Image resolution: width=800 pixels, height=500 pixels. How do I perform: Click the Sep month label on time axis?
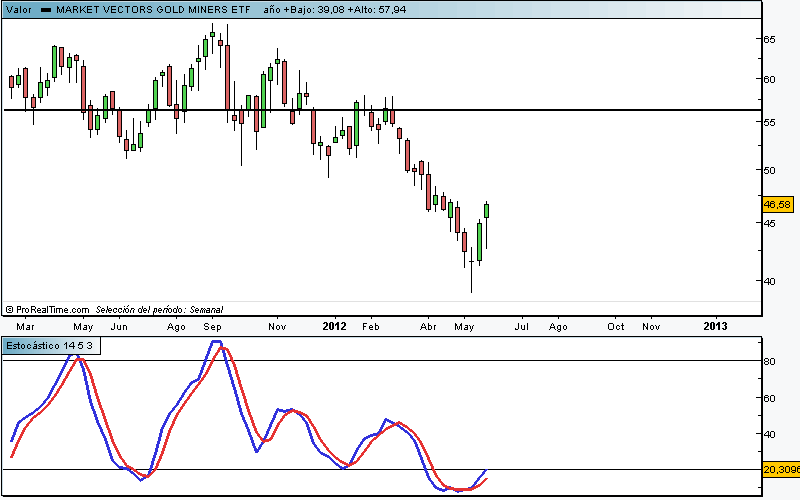click(213, 326)
